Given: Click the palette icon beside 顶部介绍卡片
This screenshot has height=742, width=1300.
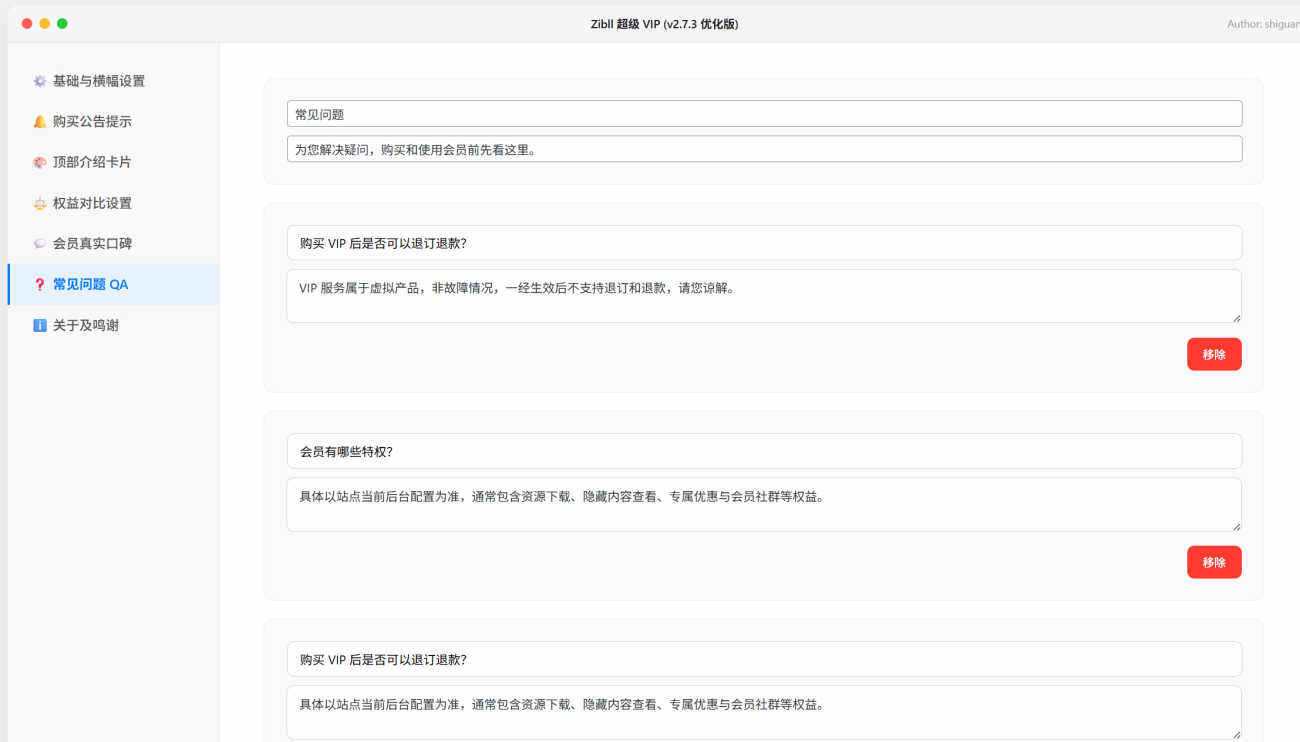Looking at the screenshot, I should tap(40, 162).
